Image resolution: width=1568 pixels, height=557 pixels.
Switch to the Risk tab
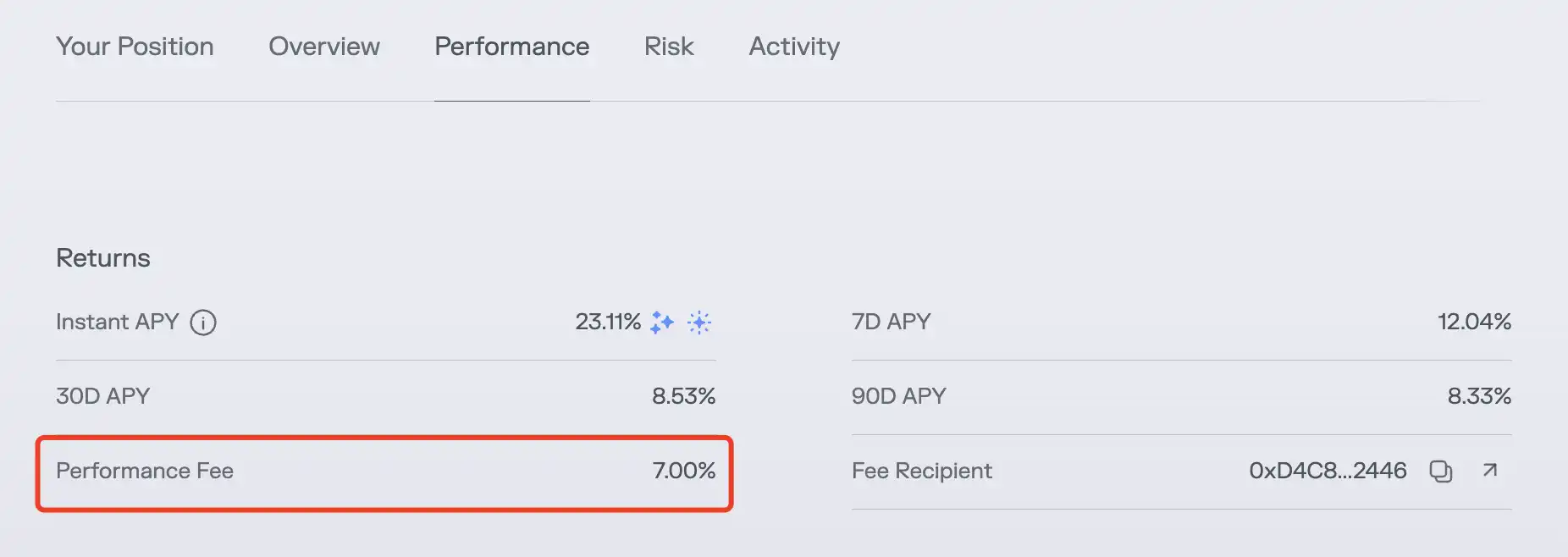click(668, 47)
